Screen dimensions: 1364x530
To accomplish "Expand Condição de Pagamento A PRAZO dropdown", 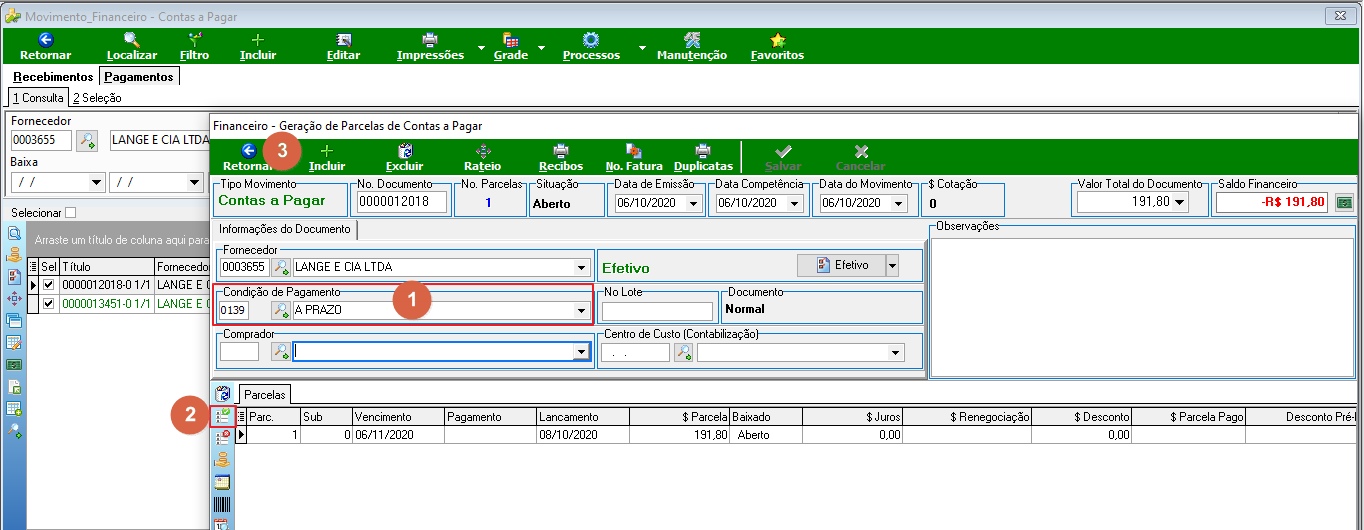I will tap(581, 311).
